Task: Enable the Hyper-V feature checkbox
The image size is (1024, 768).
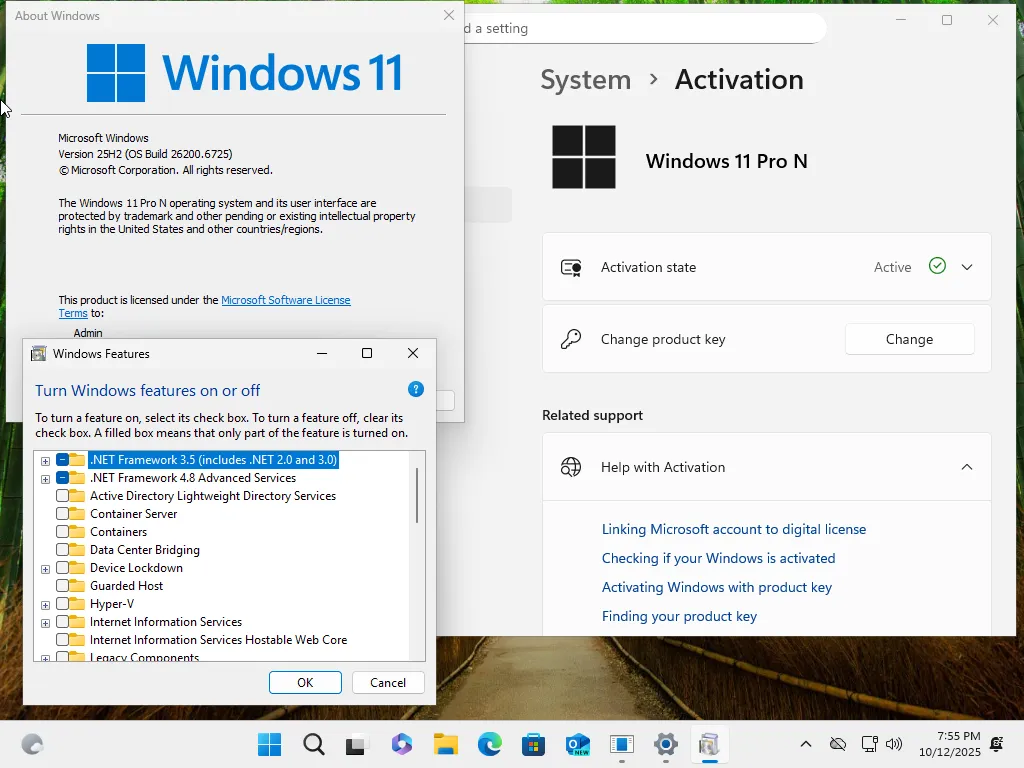Action: pos(63,604)
